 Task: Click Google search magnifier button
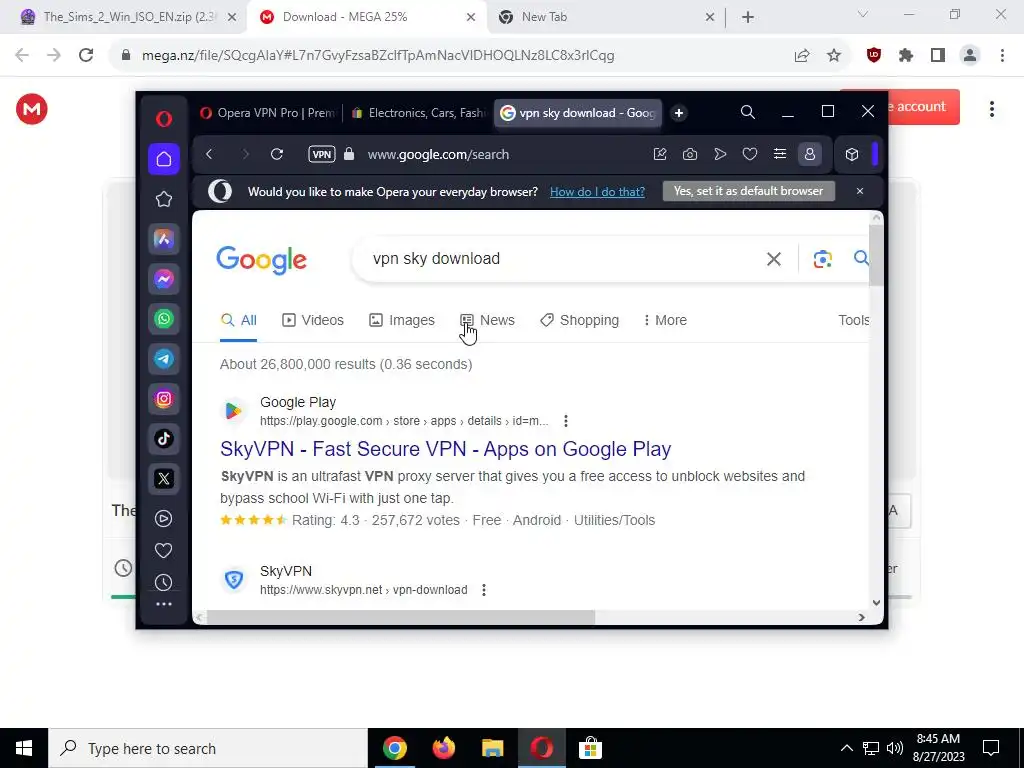pos(861,258)
